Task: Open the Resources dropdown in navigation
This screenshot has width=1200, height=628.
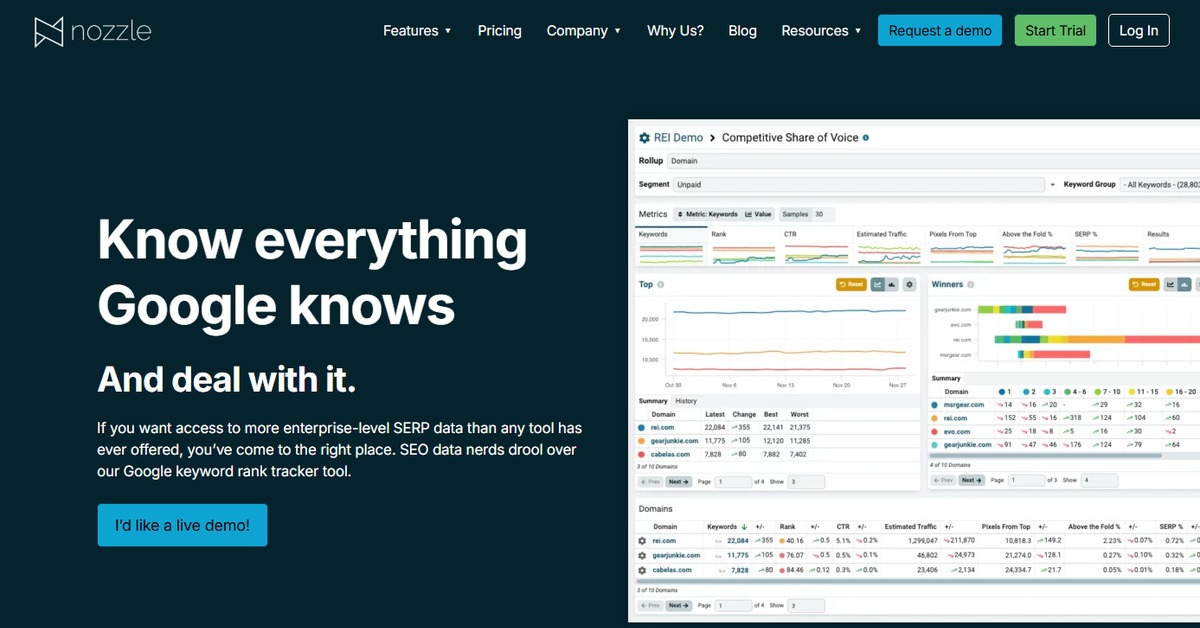Action: (821, 31)
